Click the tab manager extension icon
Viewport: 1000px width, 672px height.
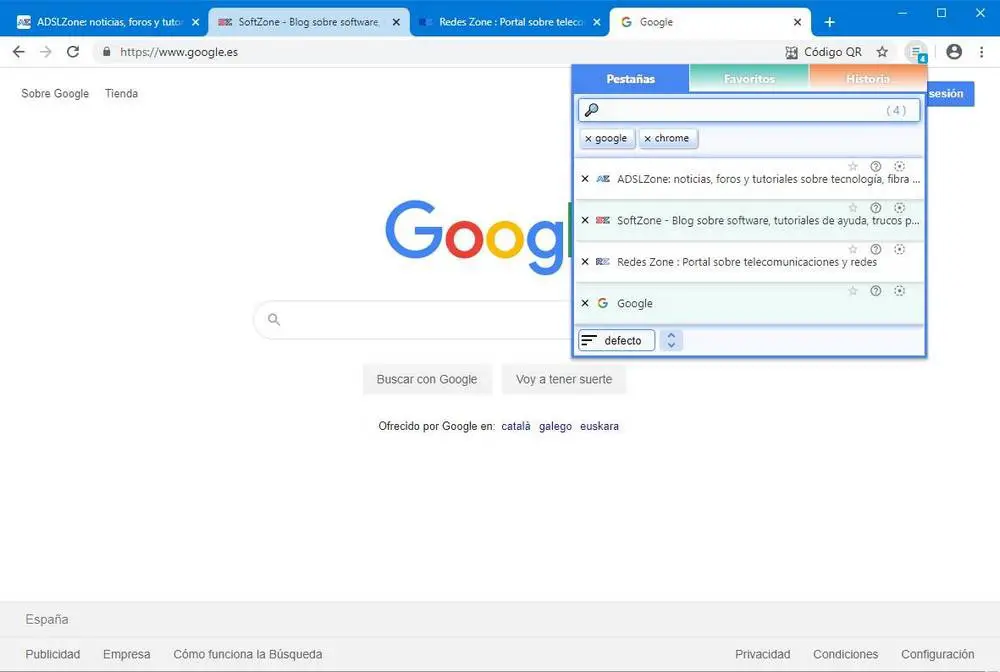tap(916, 52)
